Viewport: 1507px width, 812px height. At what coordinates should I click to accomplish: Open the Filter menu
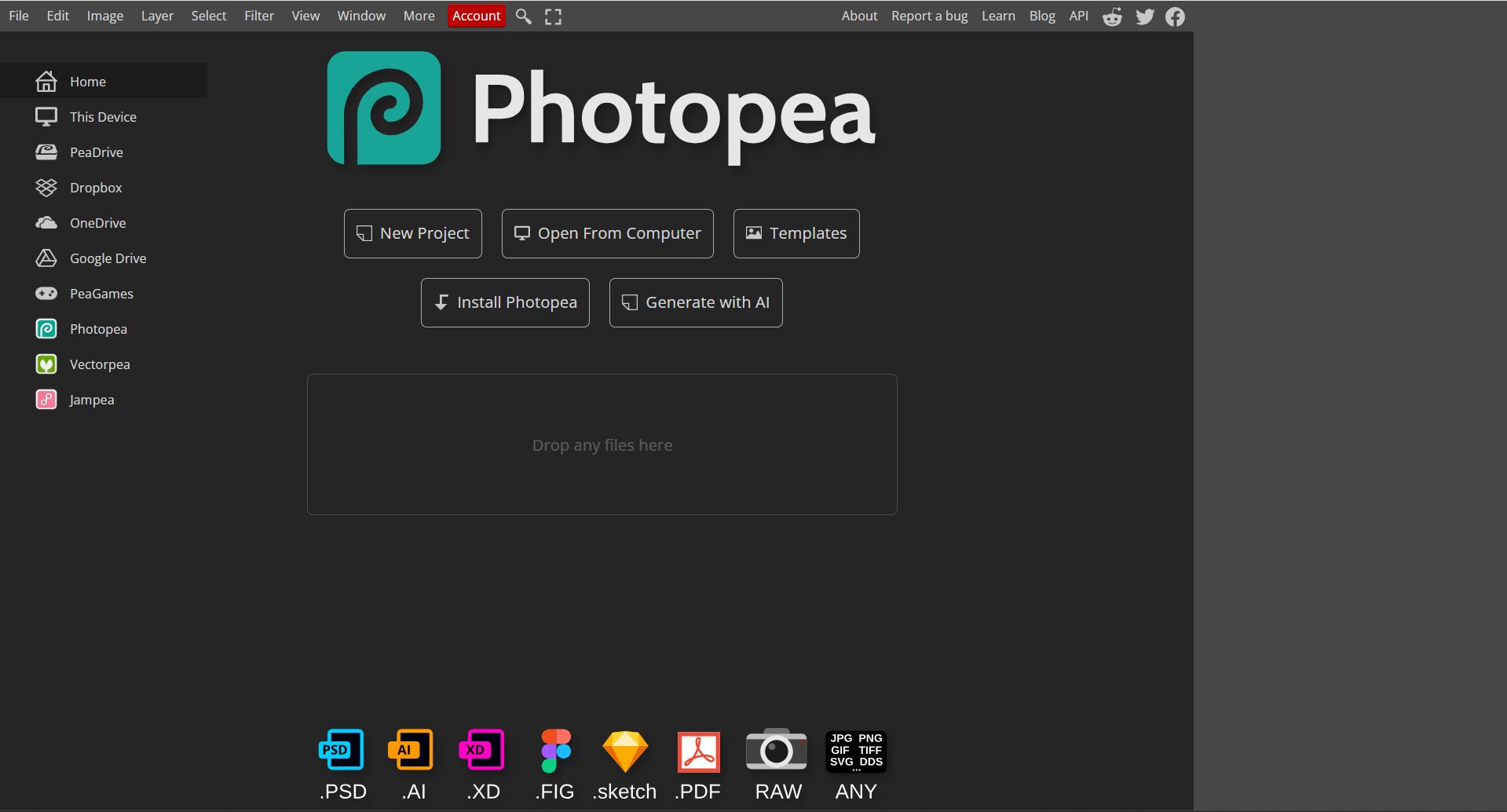(259, 15)
